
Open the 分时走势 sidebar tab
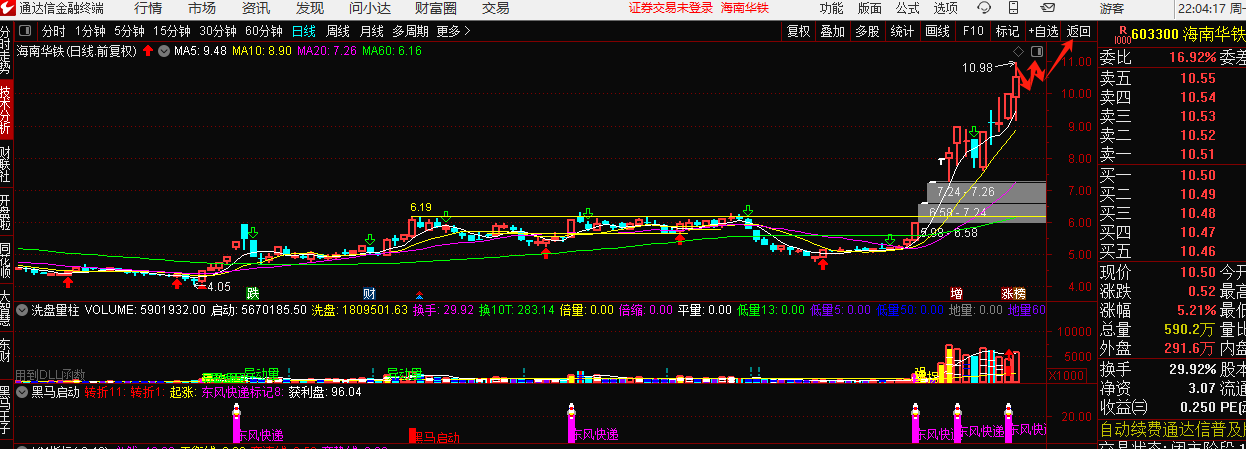6,52
